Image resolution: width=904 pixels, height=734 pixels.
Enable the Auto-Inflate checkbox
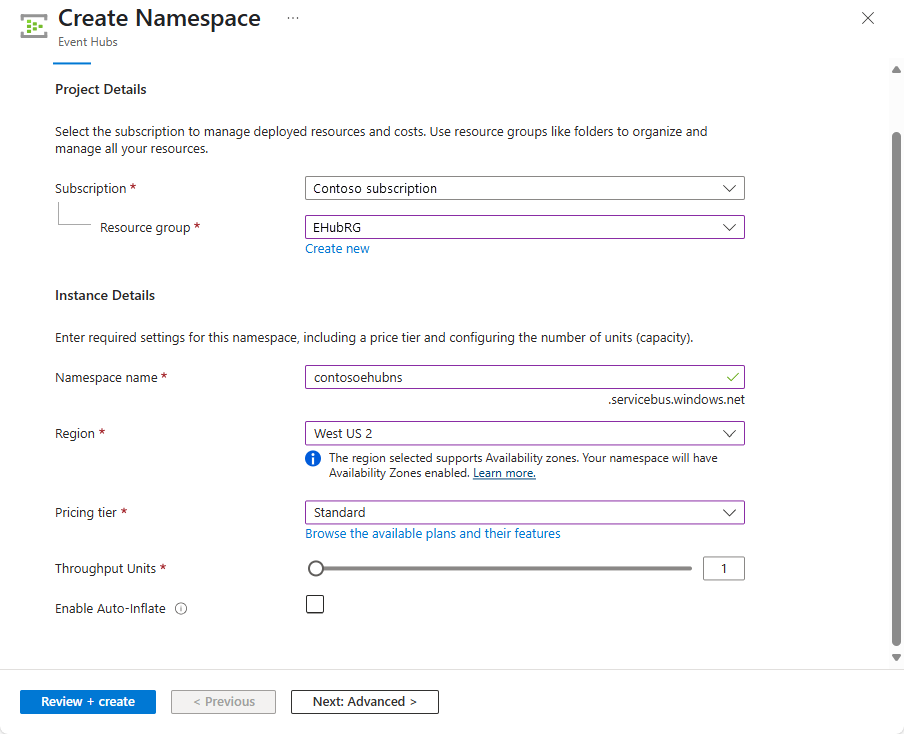315,604
